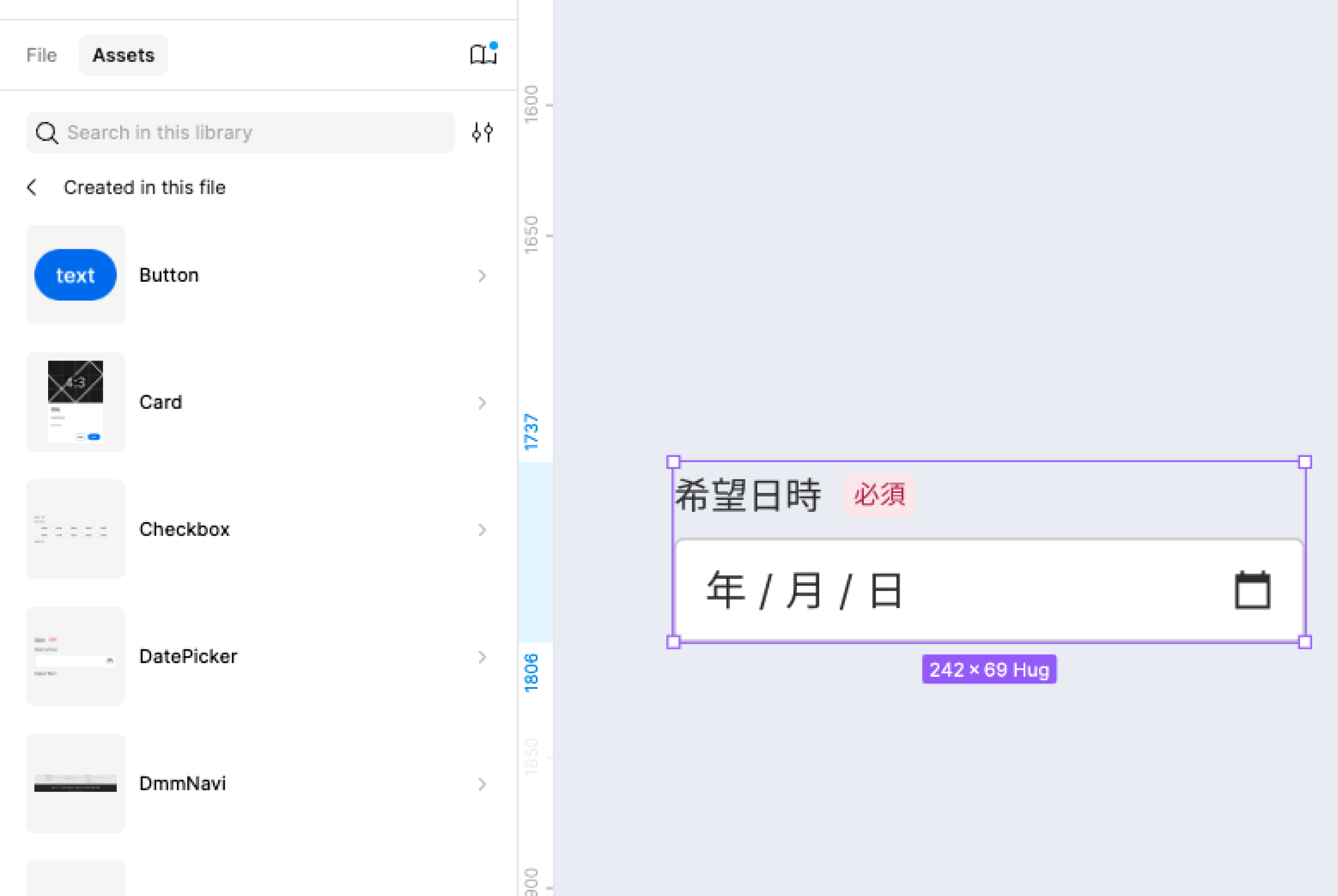Switch to the File tab
1338x896 pixels.
tap(42, 55)
